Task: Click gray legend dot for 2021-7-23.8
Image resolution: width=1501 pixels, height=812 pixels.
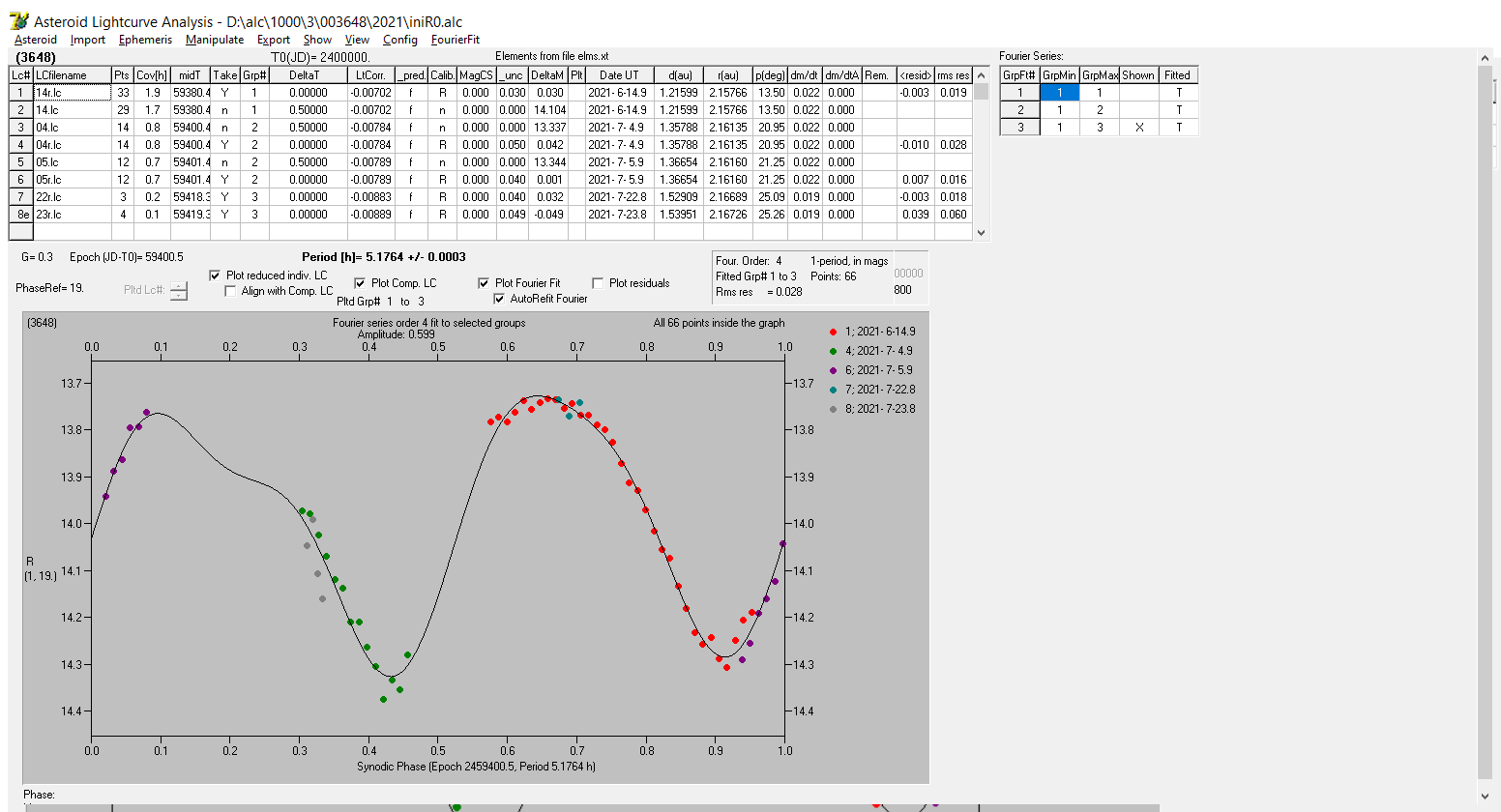Action: (833, 409)
